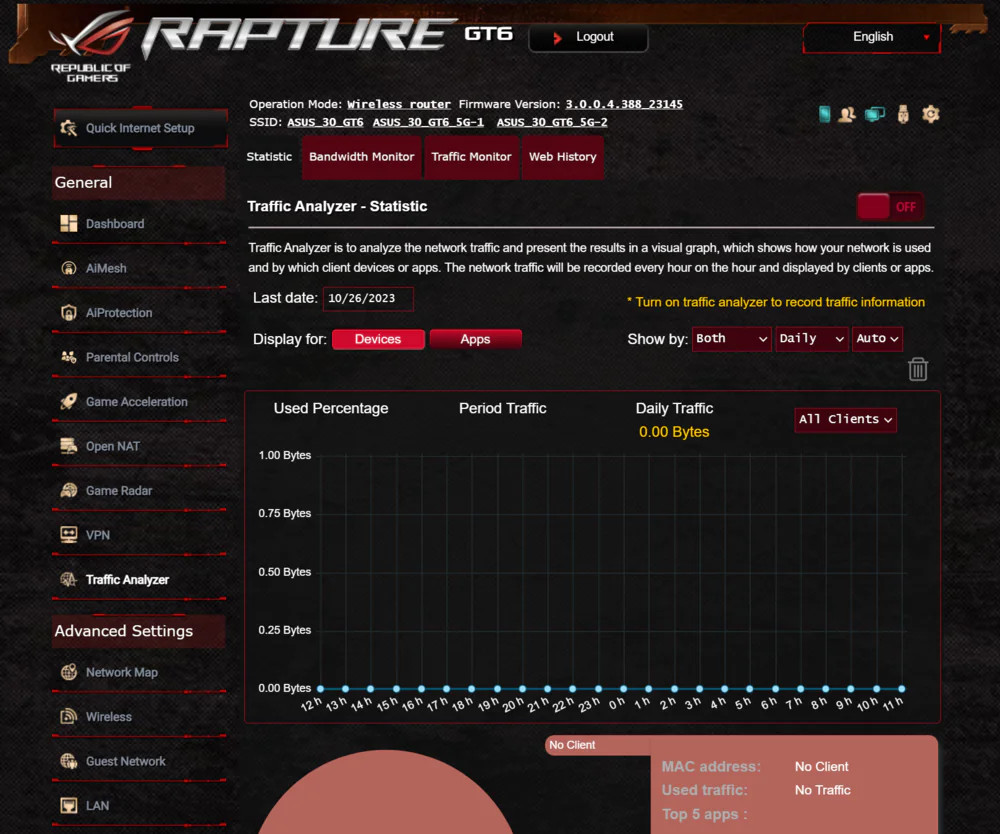Open the English language dropdown

[872, 37]
